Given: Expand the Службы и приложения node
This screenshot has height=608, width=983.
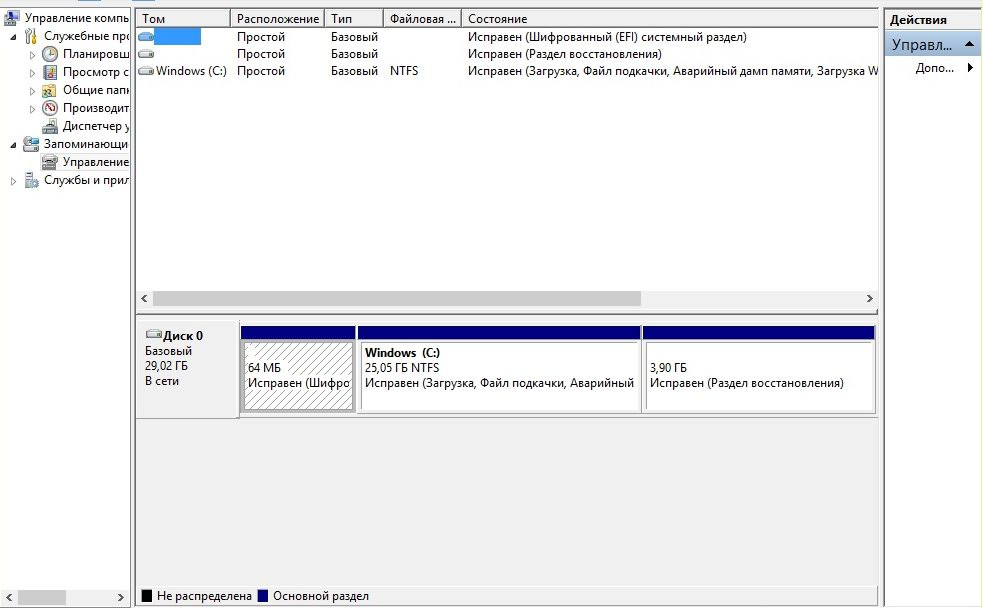Looking at the screenshot, I should (x=14, y=181).
